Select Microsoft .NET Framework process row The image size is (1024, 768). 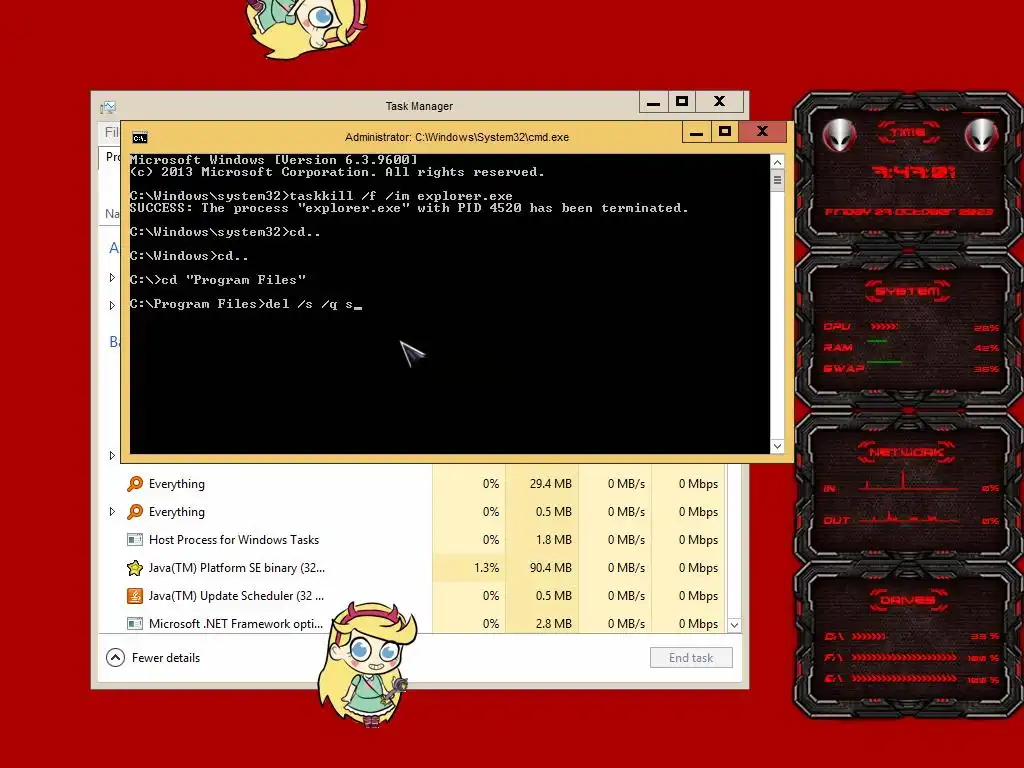tap(413, 624)
